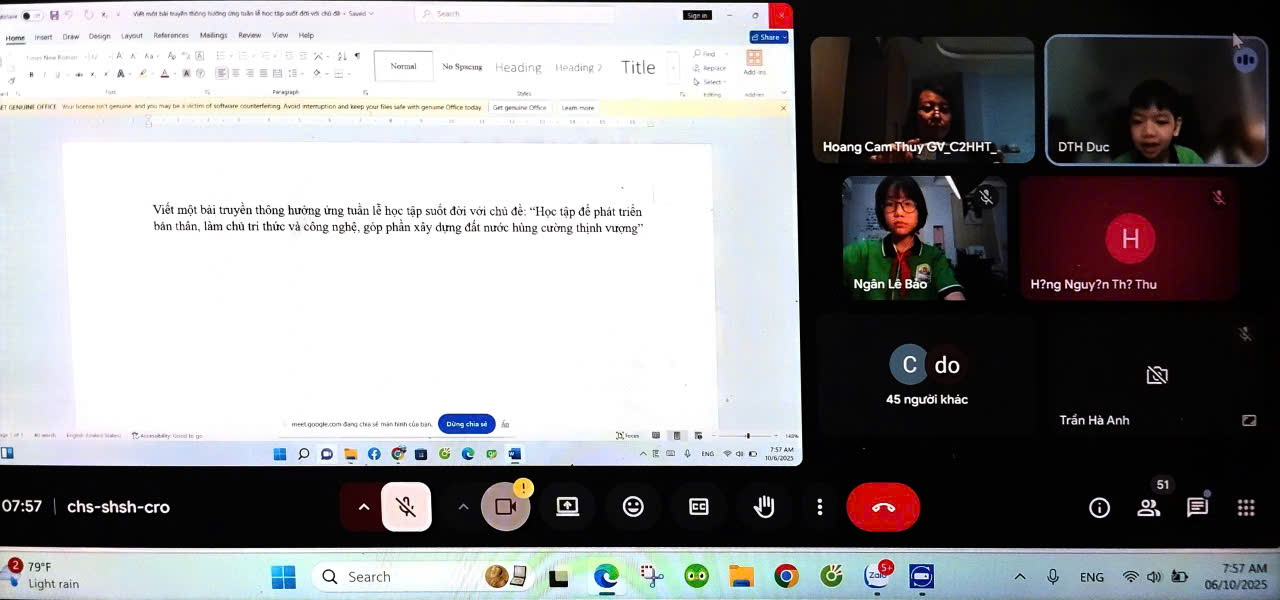1280x600 pixels.
Task: Open the meeting details info icon
Action: (x=1099, y=508)
